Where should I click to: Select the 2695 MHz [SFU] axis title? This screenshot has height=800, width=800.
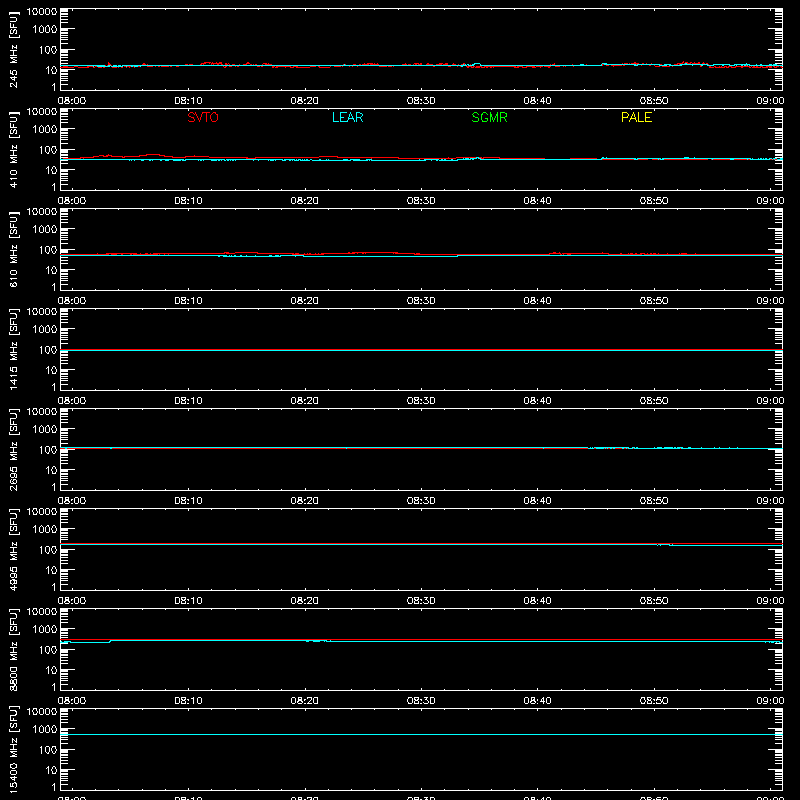[13, 449]
